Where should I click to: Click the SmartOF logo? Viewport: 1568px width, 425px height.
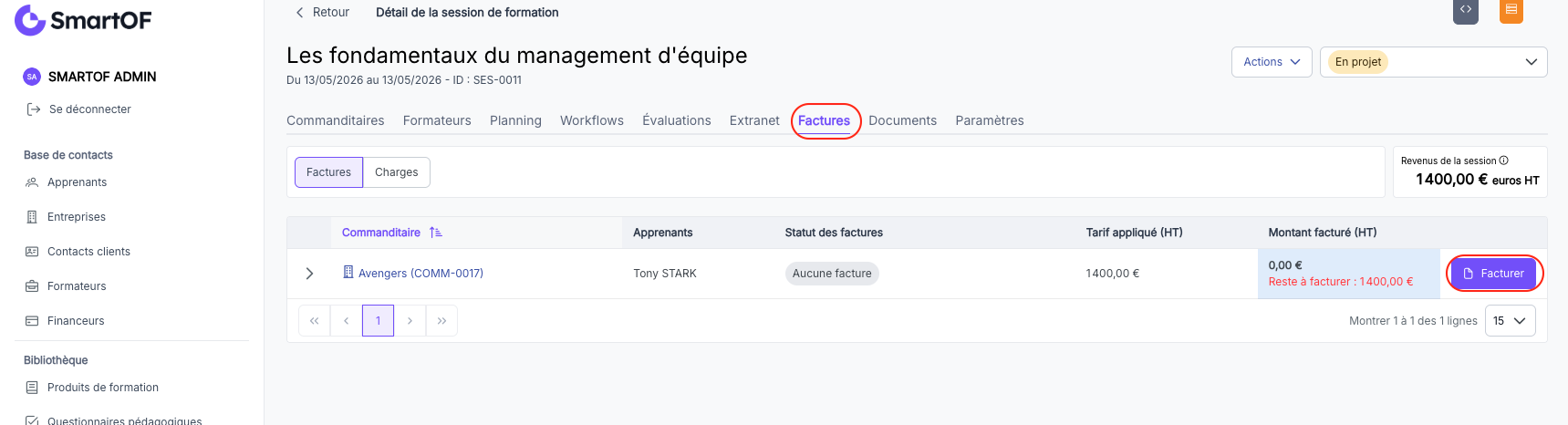(x=83, y=20)
